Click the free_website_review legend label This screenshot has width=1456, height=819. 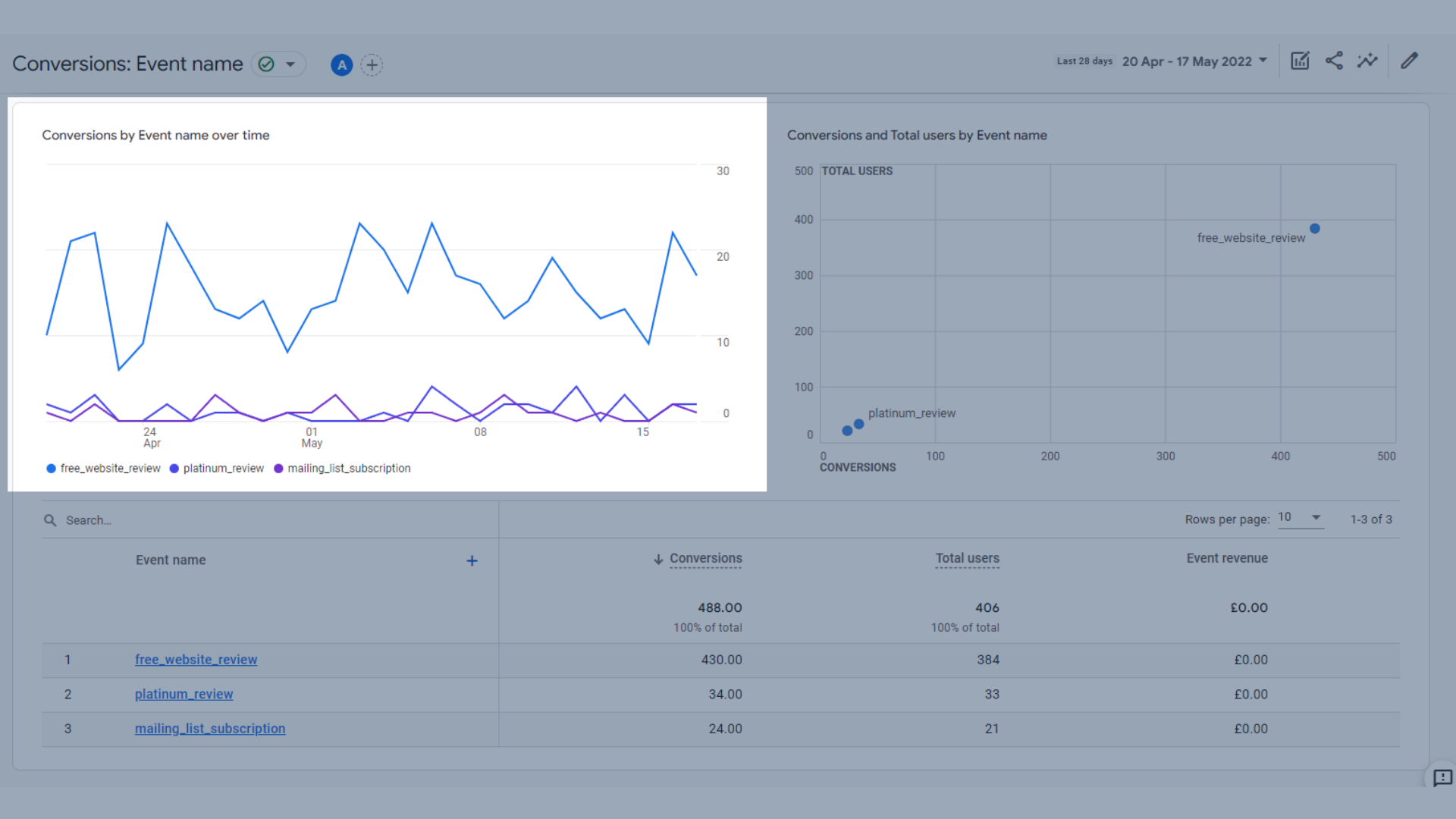pos(110,469)
